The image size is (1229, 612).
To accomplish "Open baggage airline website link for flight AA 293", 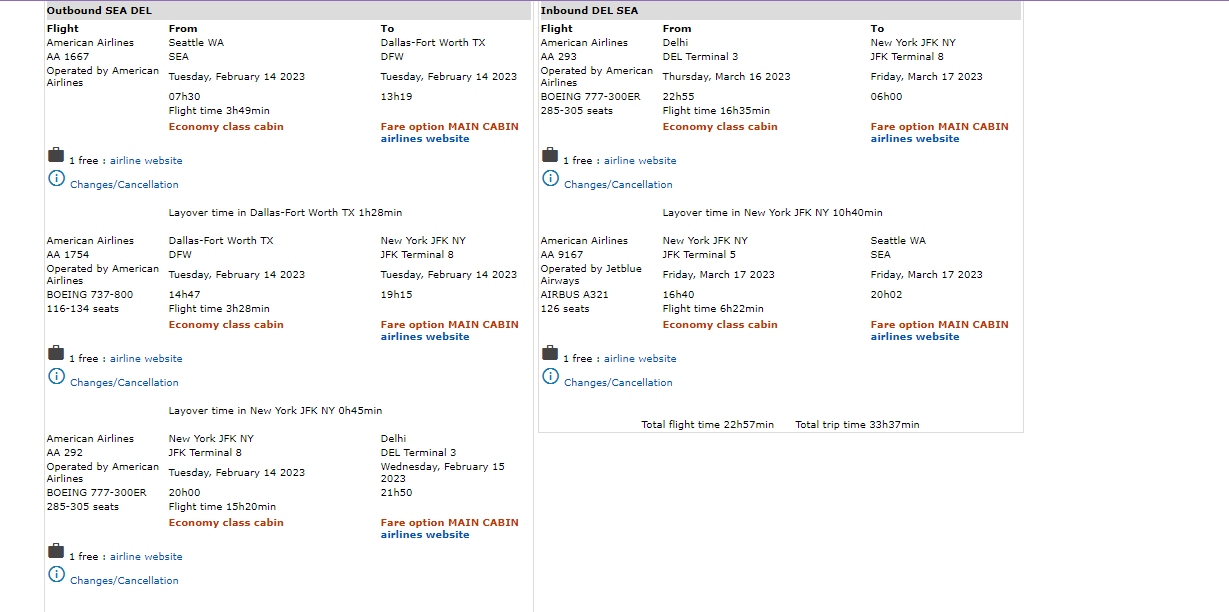I will click(x=640, y=161).
